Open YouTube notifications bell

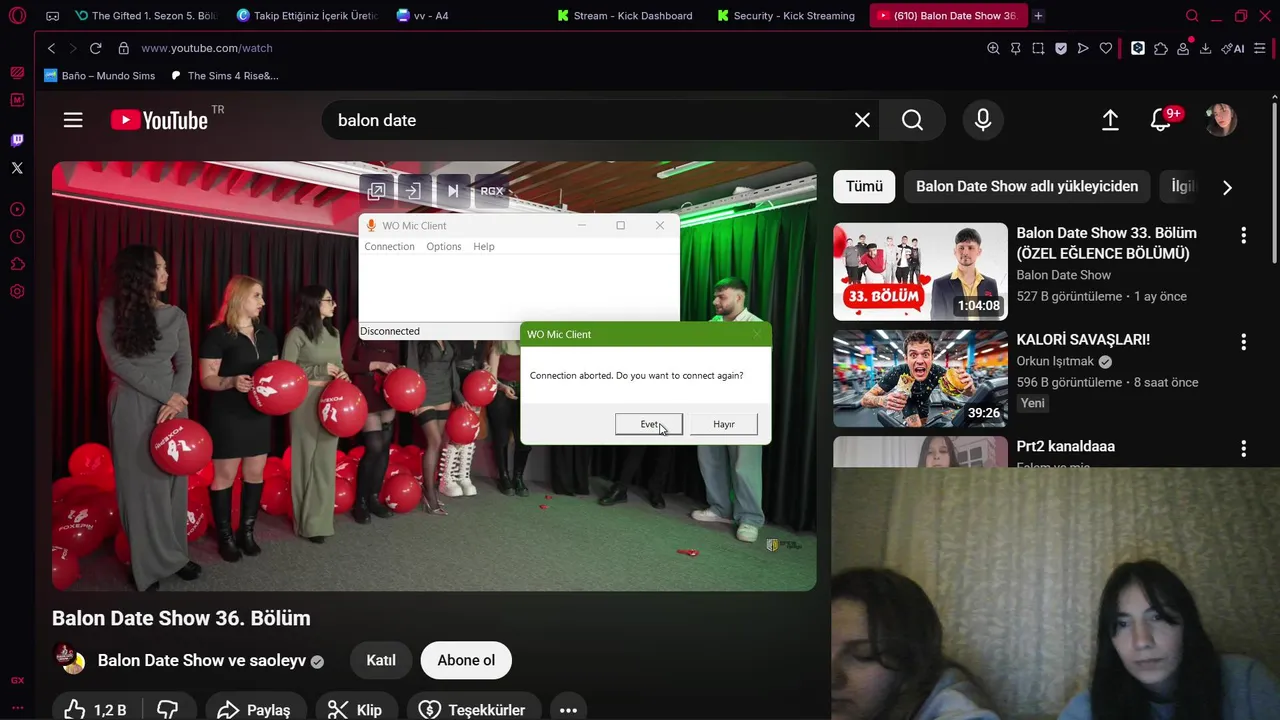click(x=1161, y=120)
